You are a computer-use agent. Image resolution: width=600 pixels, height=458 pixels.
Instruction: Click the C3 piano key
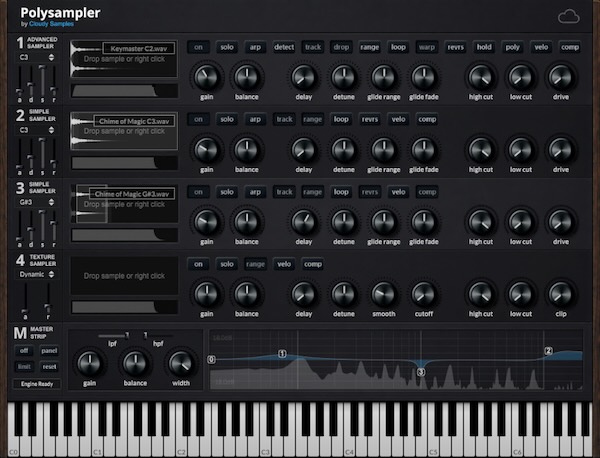265,446
